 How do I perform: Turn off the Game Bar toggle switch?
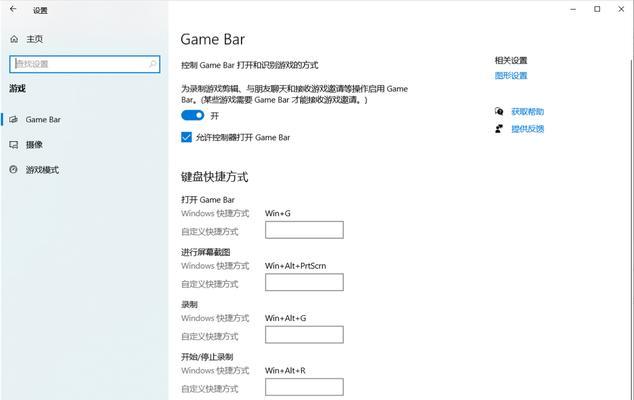[x=192, y=116]
